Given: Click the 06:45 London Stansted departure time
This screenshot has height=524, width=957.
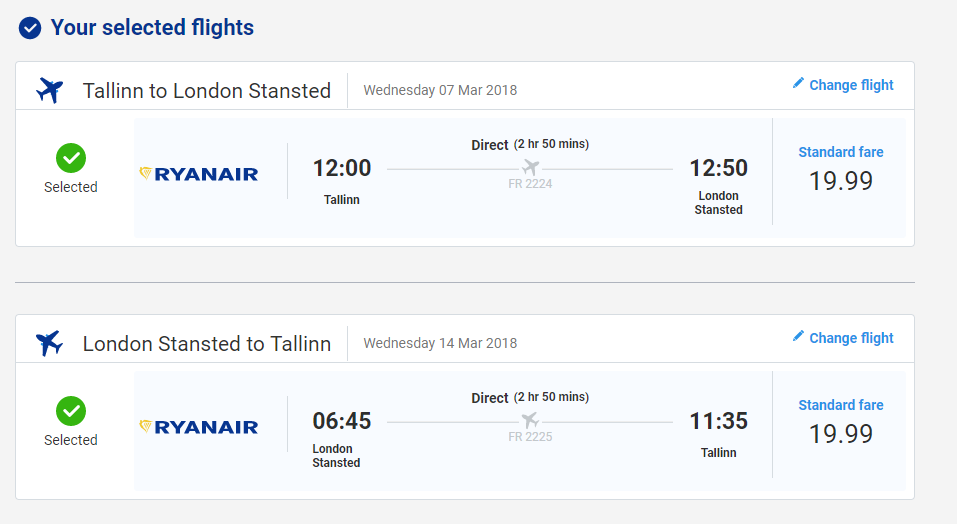Looking at the screenshot, I should pyautogui.click(x=342, y=421).
